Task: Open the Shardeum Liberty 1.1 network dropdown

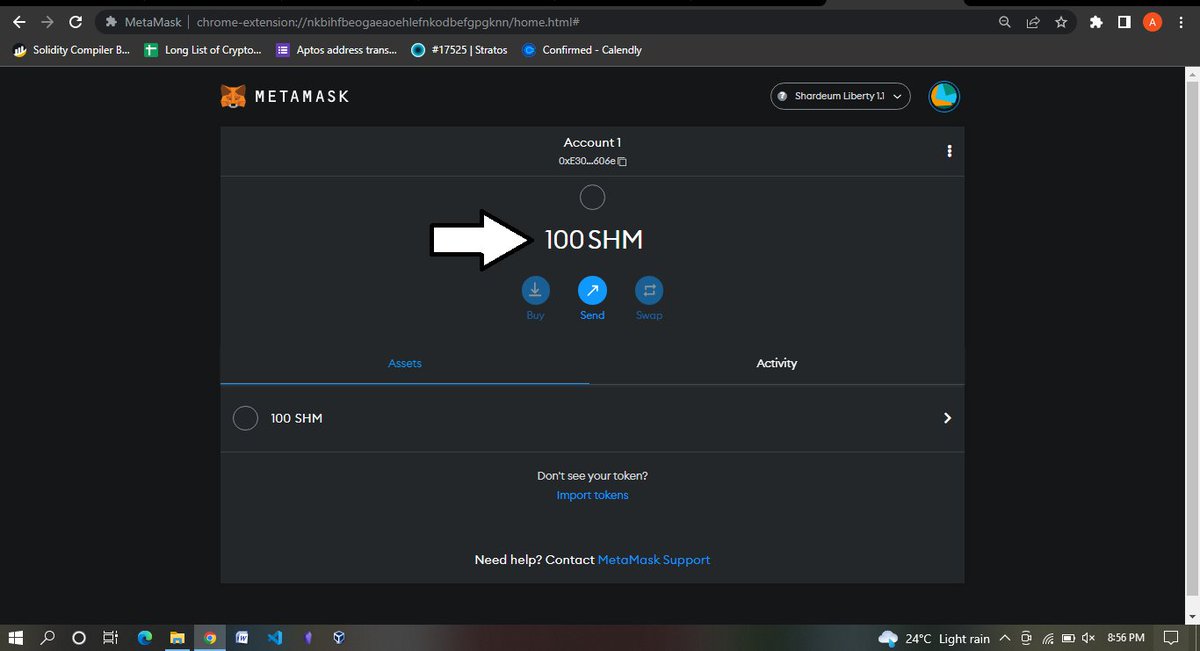Action: click(840, 96)
